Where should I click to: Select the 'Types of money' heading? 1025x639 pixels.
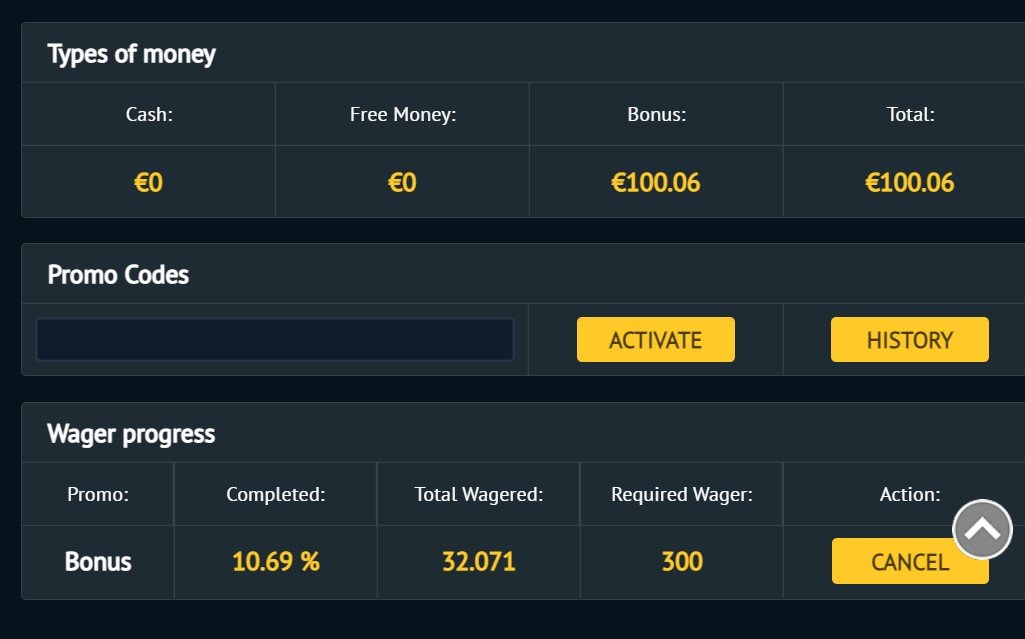(x=131, y=54)
